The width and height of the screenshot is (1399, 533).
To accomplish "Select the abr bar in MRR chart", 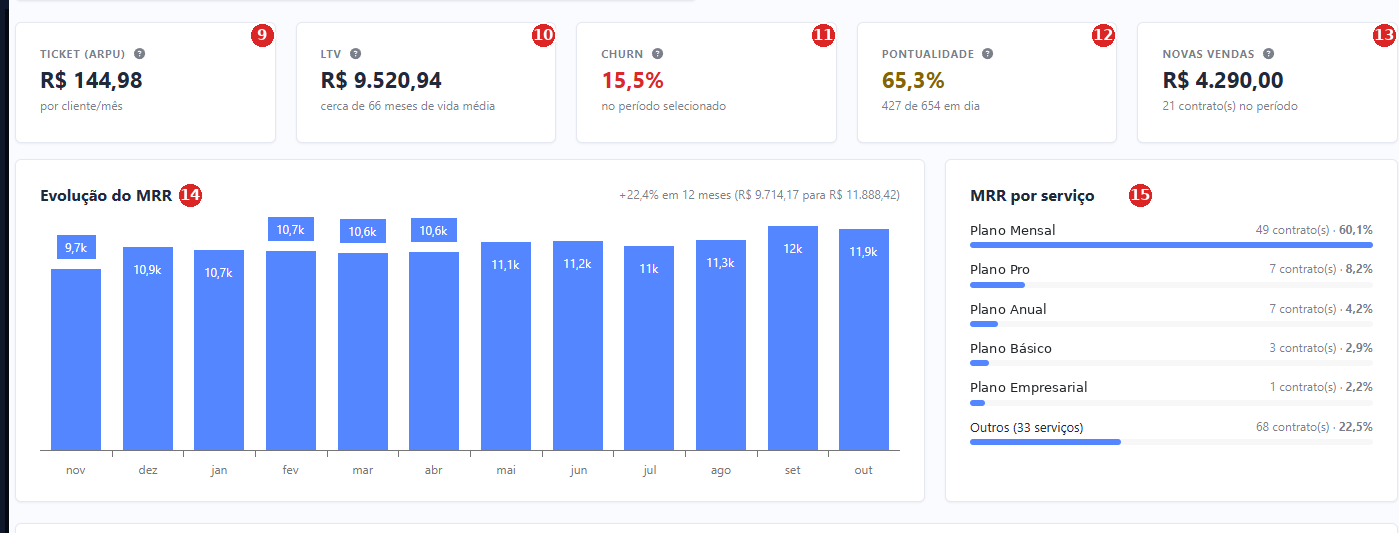I will [x=434, y=351].
